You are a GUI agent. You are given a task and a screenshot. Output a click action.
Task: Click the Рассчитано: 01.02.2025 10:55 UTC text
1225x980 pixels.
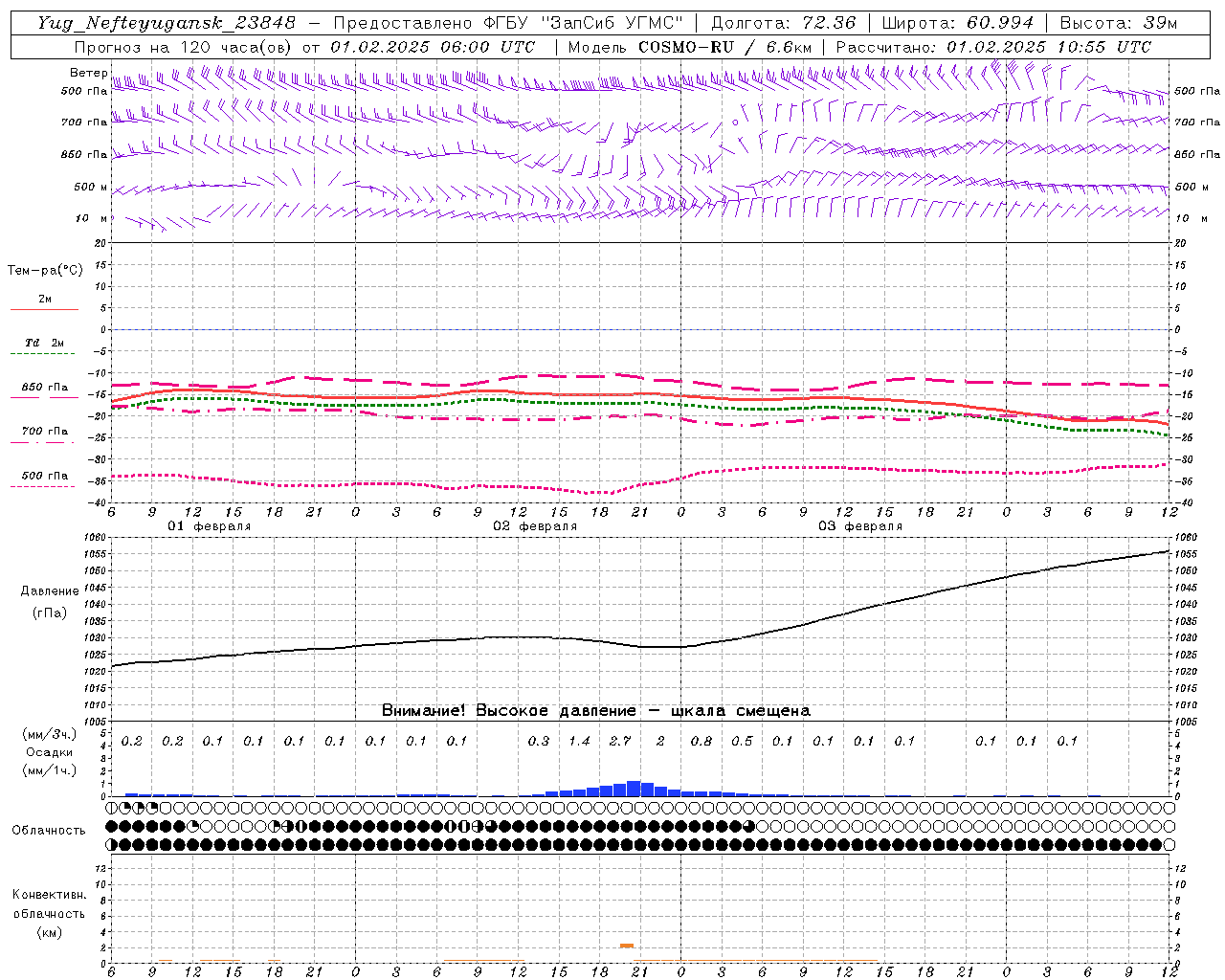pos(993,47)
